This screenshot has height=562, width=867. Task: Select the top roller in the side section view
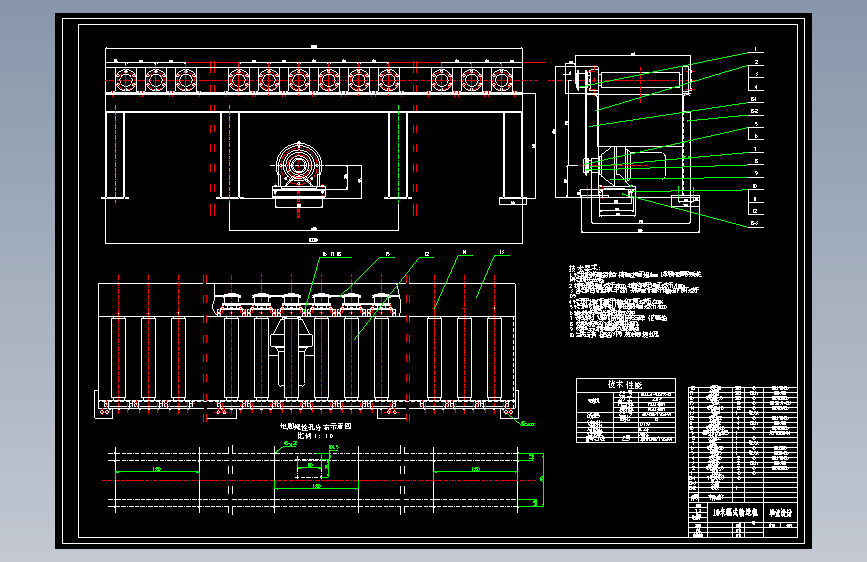[x=640, y=80]
